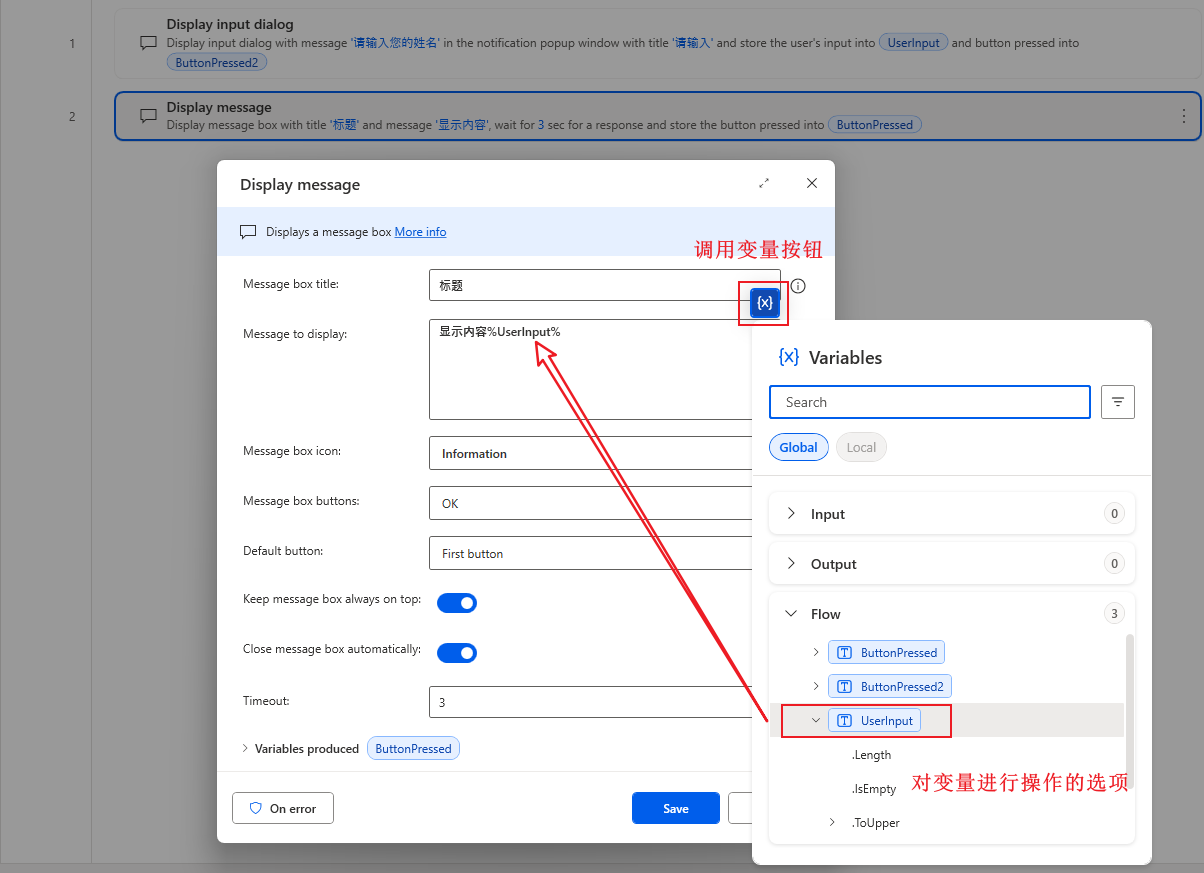The height and width of the screenshot is (873, 1204).
Task: Toggle Keep message box always on top
Action: coord(457,603)
